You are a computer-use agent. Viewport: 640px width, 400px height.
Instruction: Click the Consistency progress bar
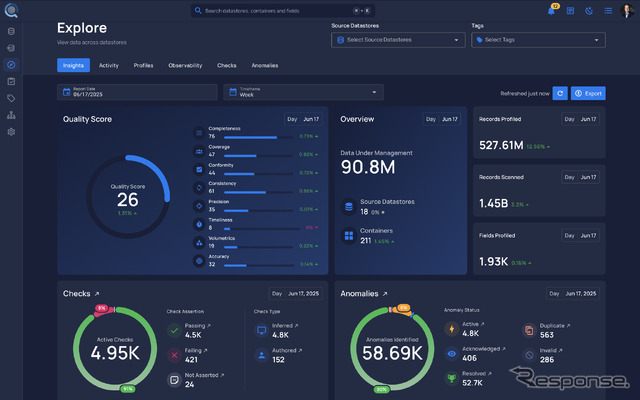[259, 192]
